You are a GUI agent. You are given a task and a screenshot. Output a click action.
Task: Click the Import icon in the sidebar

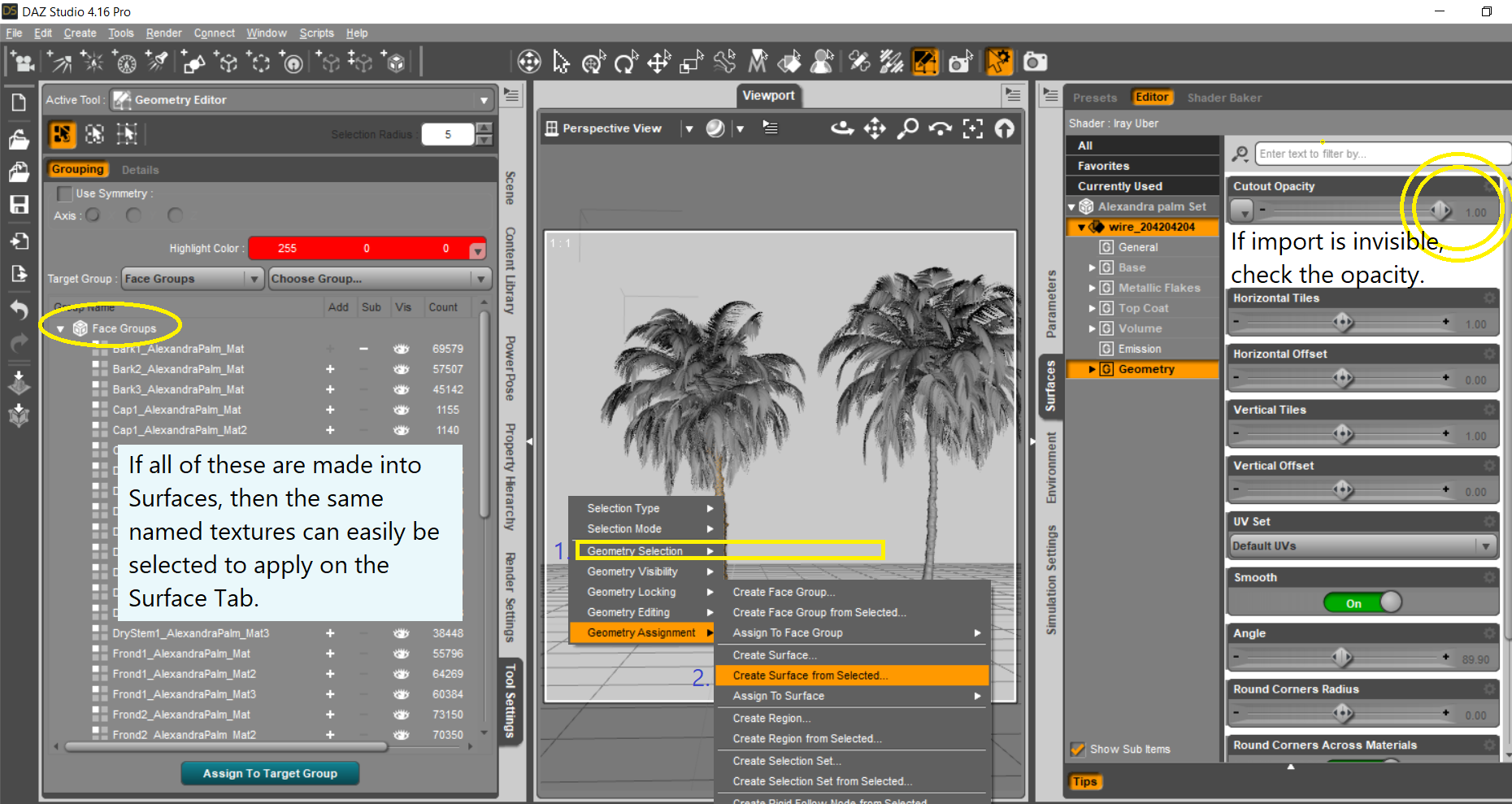[19, 241]
